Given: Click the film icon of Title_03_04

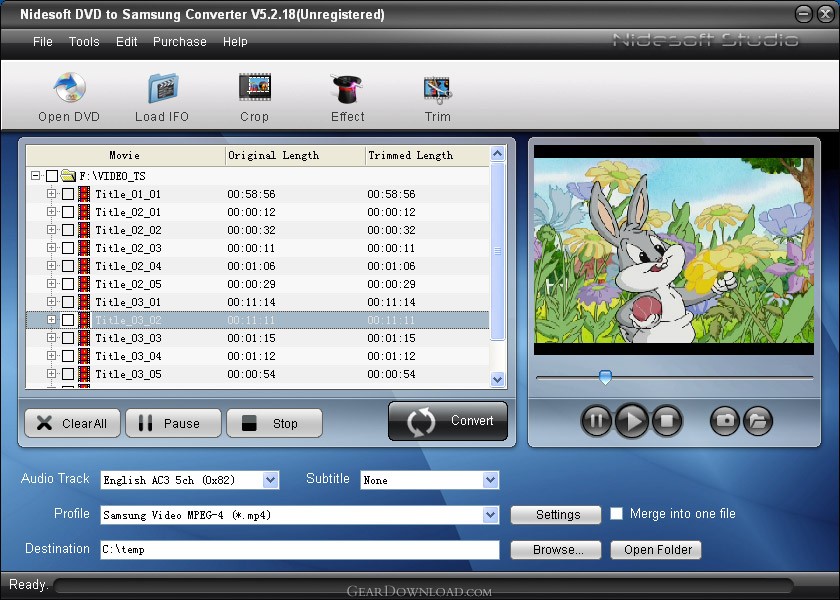Looking at the screenshot, I should [x=84, y=356].
